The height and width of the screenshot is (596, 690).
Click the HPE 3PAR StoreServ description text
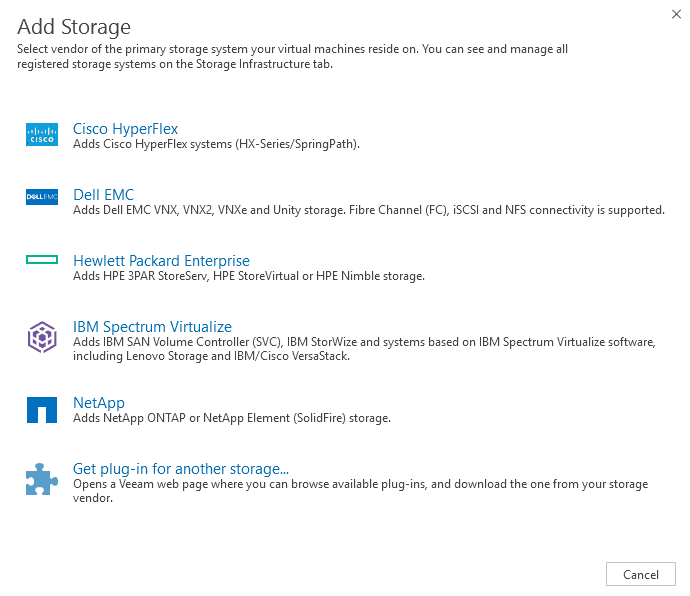pos(249,276)
